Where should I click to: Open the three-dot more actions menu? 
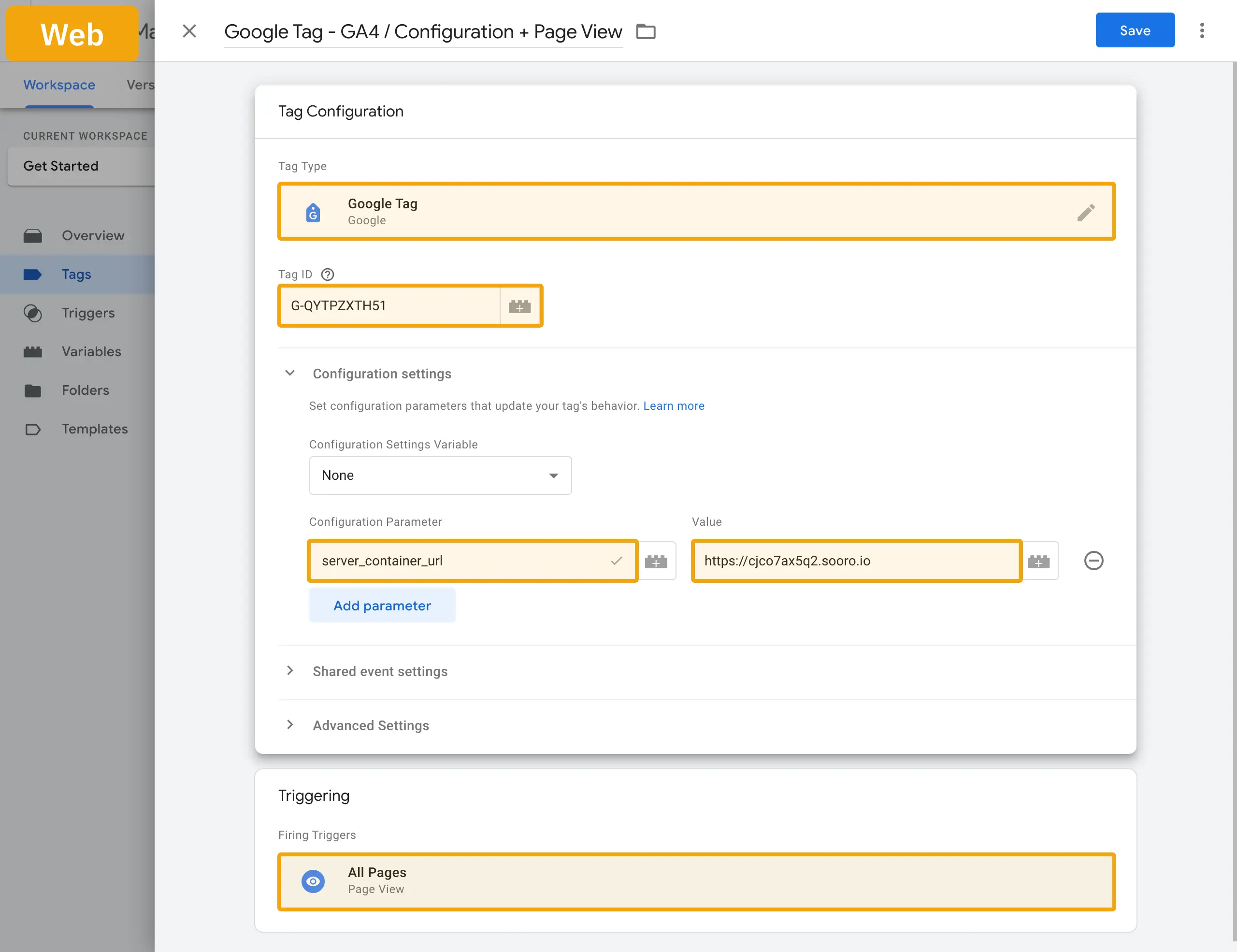coord(1202,30)
